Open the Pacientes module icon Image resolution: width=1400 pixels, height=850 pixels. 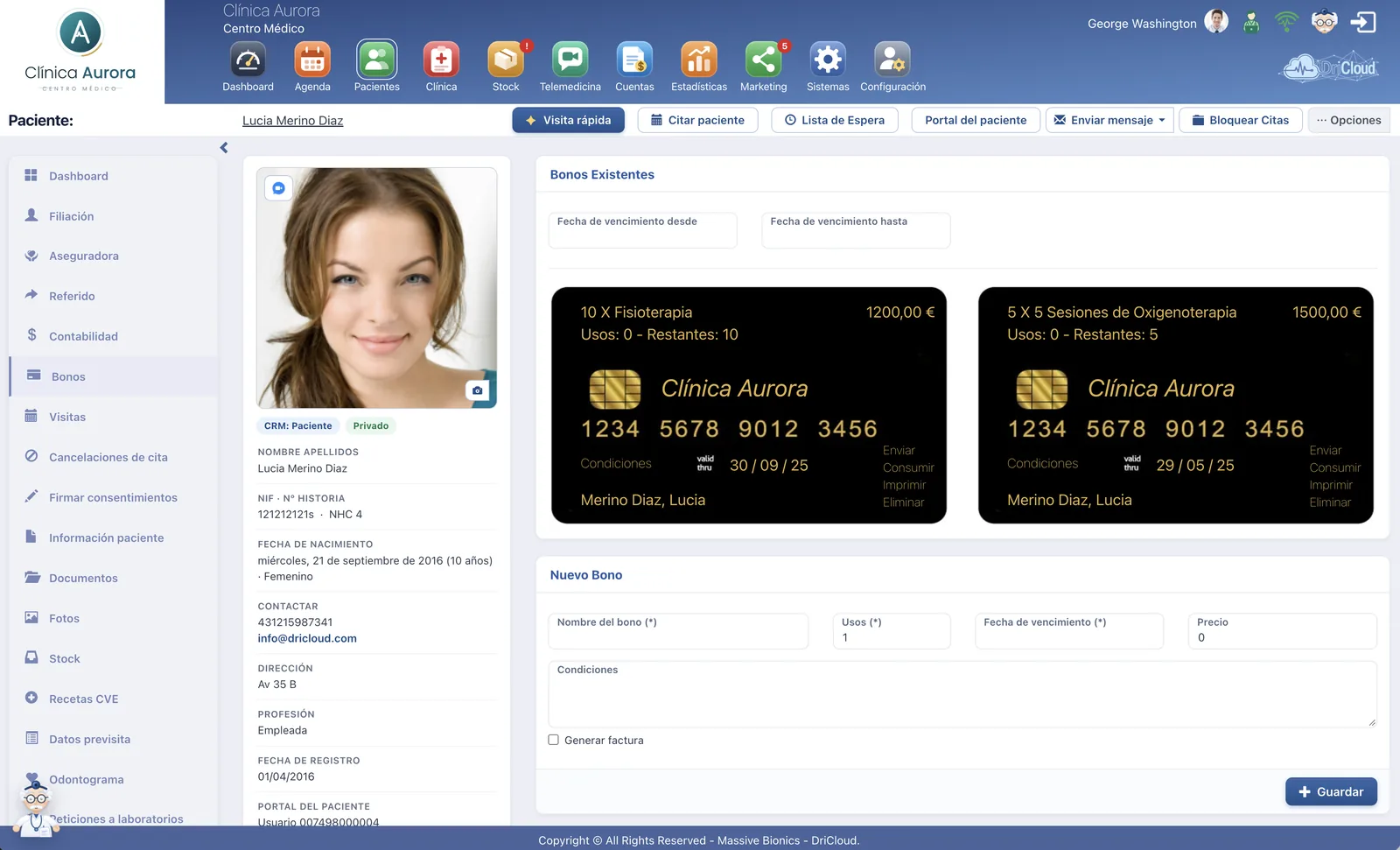tap(377, 60)
